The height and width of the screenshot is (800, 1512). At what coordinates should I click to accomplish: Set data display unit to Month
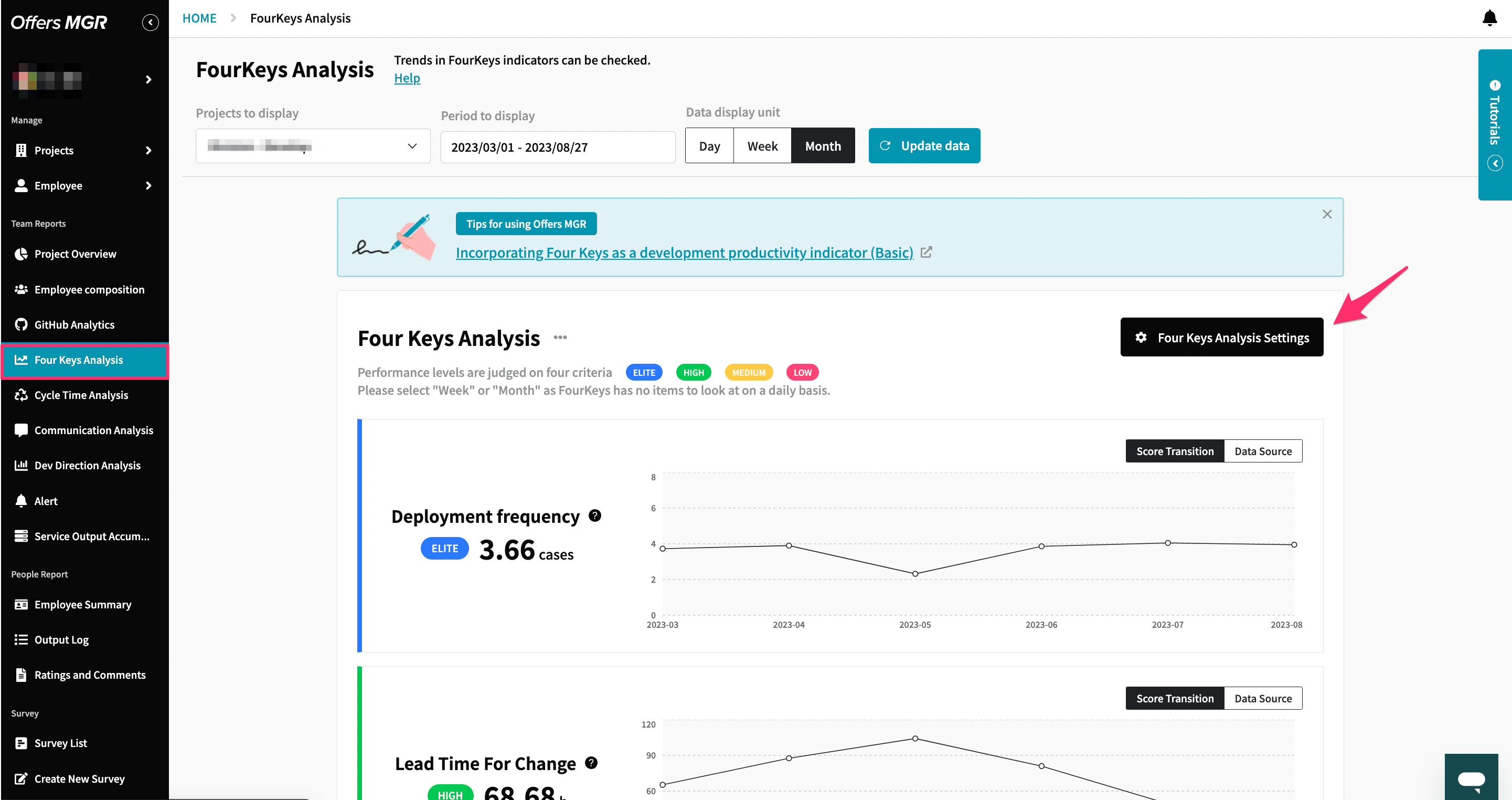pos(822,145)
